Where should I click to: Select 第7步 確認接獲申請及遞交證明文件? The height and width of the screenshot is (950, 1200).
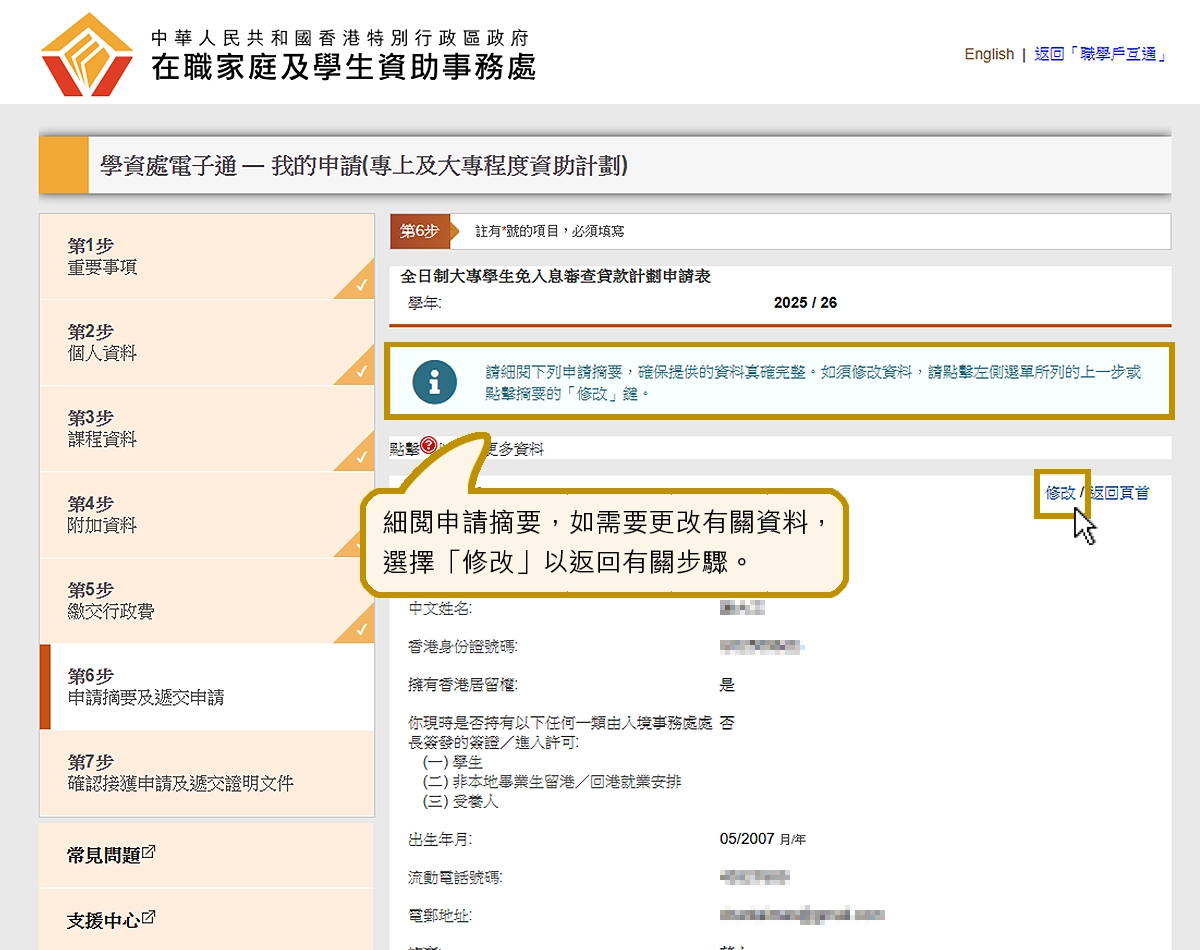(x=180, y=773)
